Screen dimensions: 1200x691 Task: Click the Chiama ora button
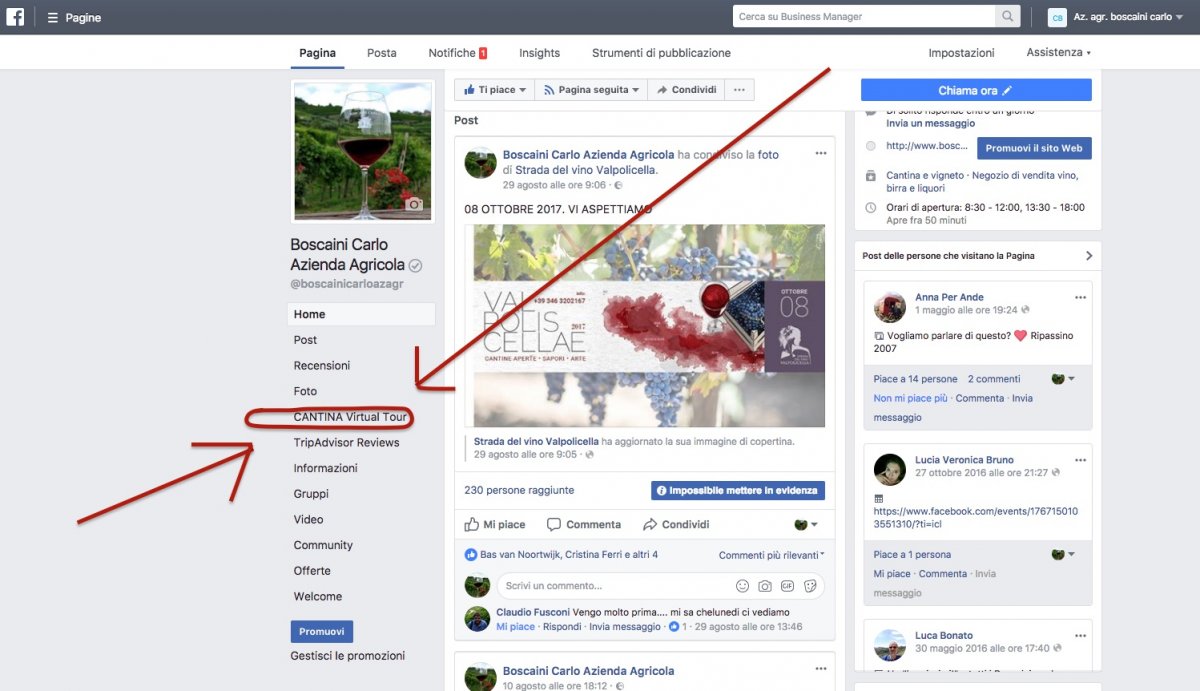[975, 90]
